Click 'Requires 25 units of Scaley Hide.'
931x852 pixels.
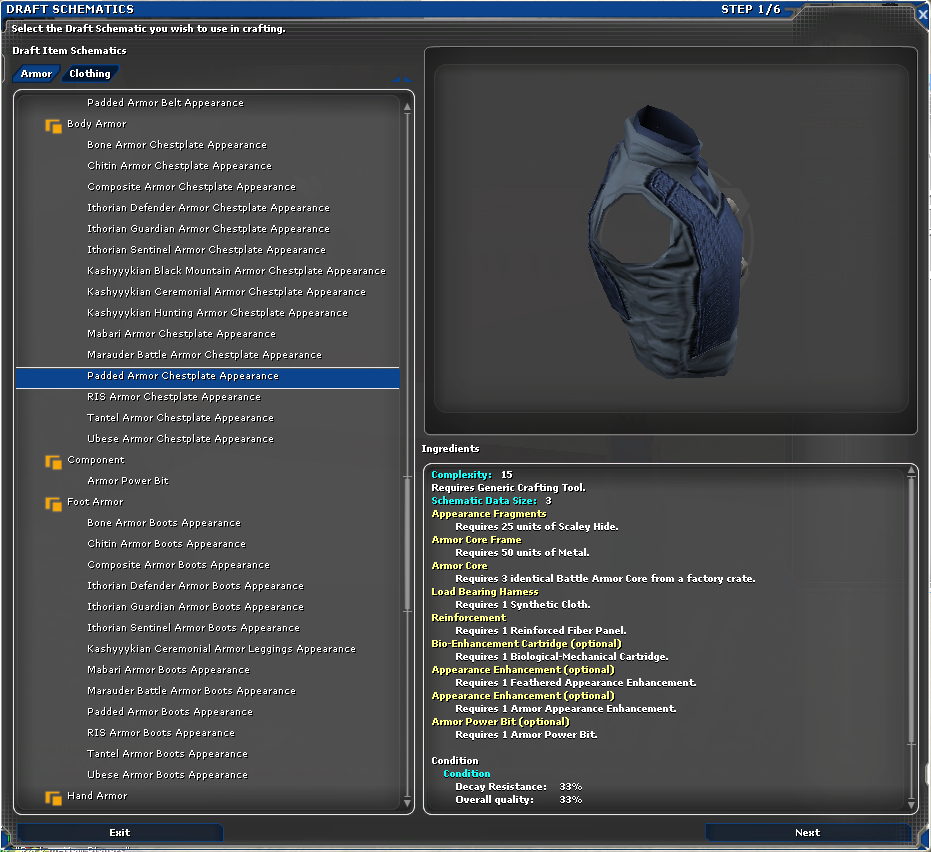click(x=537, y=527)
